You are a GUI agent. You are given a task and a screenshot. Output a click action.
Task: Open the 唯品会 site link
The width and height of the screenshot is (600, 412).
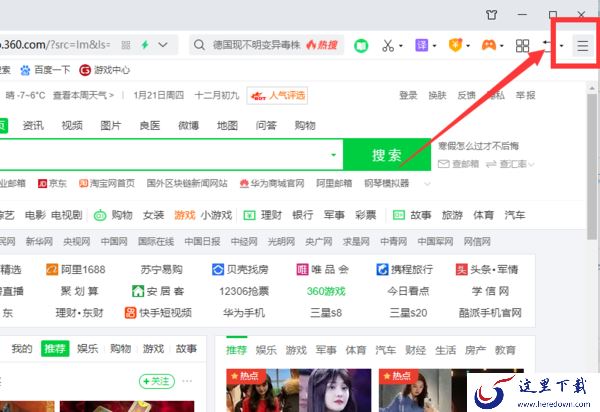click(x=323, y=270)
